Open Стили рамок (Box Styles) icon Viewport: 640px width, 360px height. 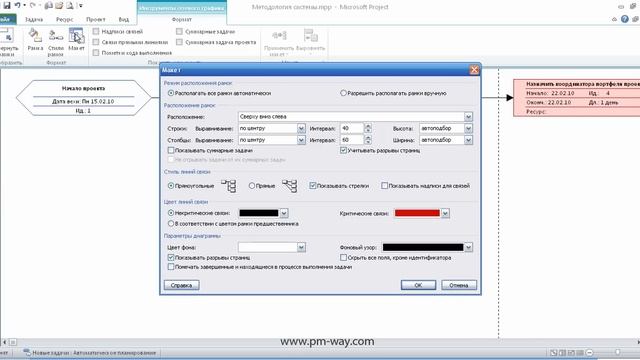tap(56, 42)
